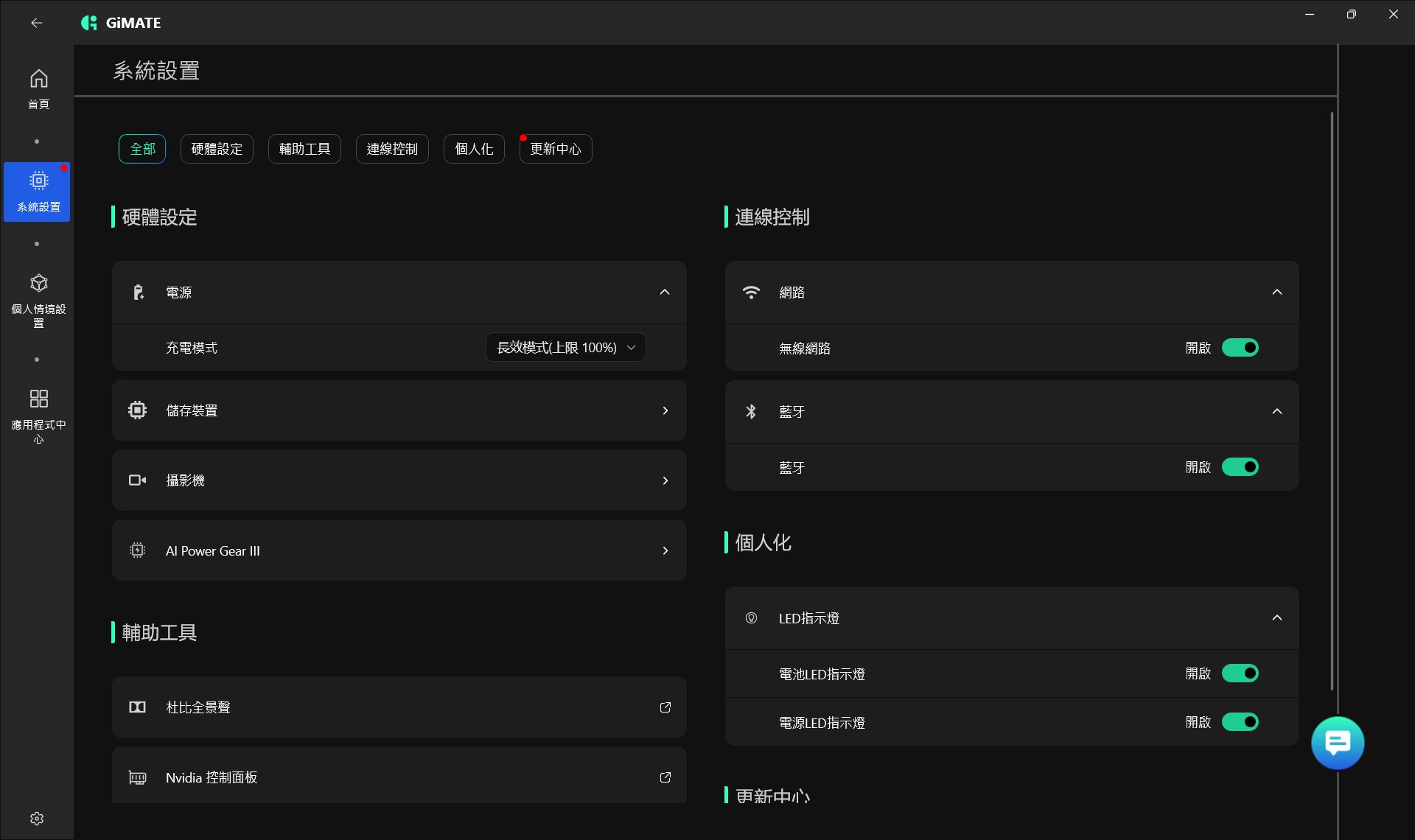Click the 充電模式 label
This screenshot has width=1415, height=840.
point(192,347)
